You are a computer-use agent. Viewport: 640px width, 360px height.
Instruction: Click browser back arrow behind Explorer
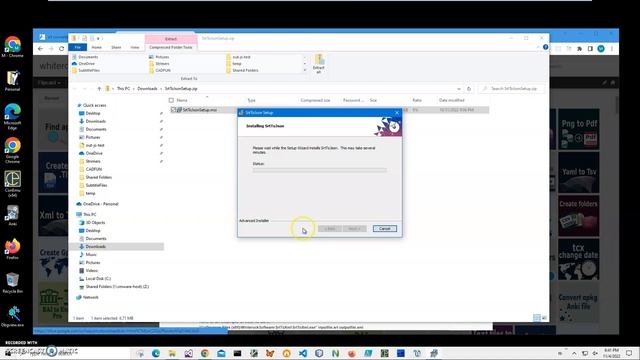[40, 49]
